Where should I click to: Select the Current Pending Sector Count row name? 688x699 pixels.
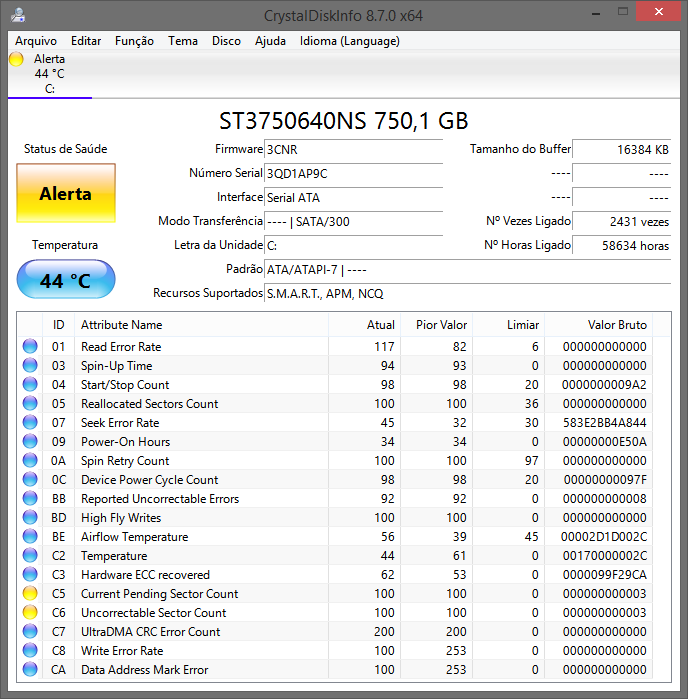click(x=159, y=594)
